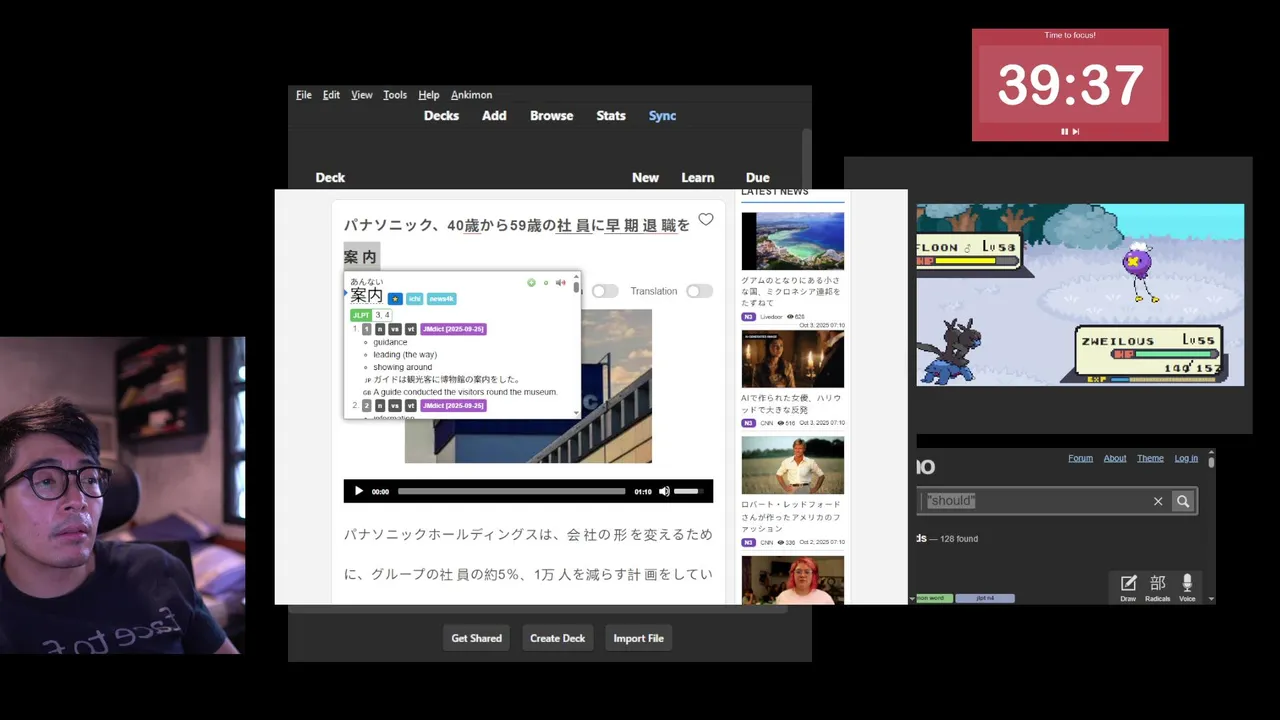The height and width of the screenshot is (720, 1280).
Task: Mute the article audio player
Action: [664, 491]
